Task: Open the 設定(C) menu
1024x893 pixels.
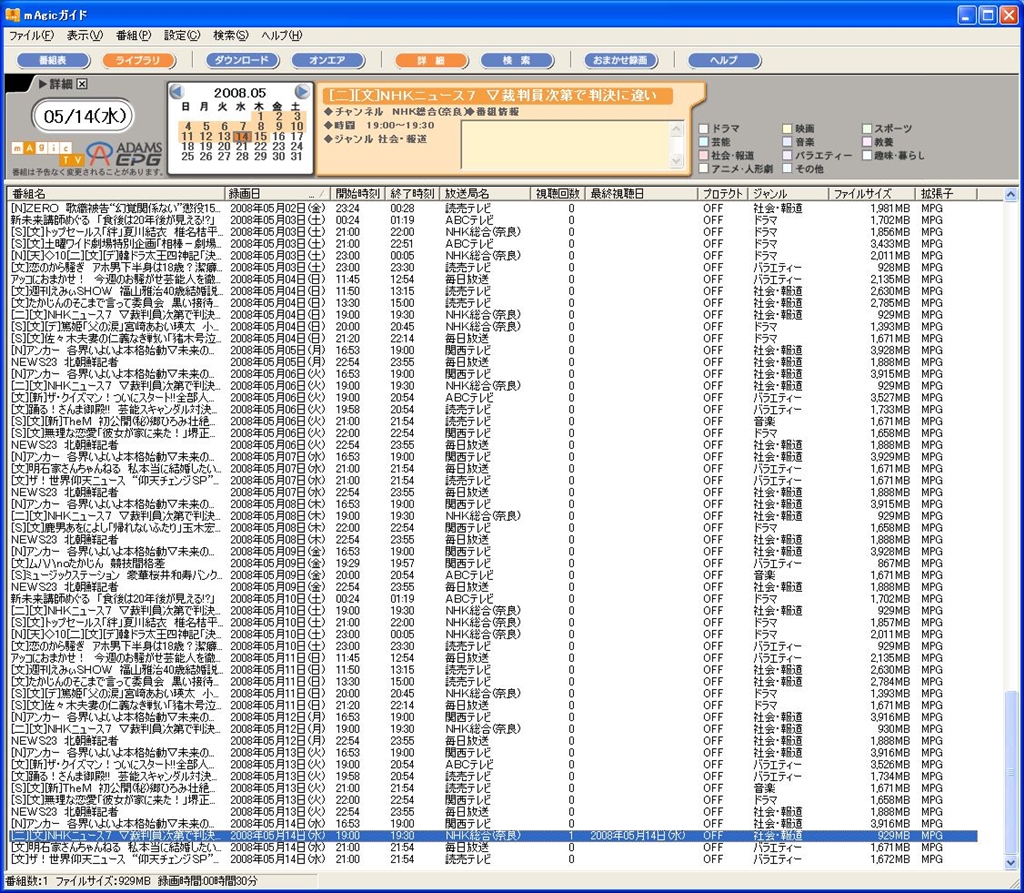Action: [x=182, y=35]
